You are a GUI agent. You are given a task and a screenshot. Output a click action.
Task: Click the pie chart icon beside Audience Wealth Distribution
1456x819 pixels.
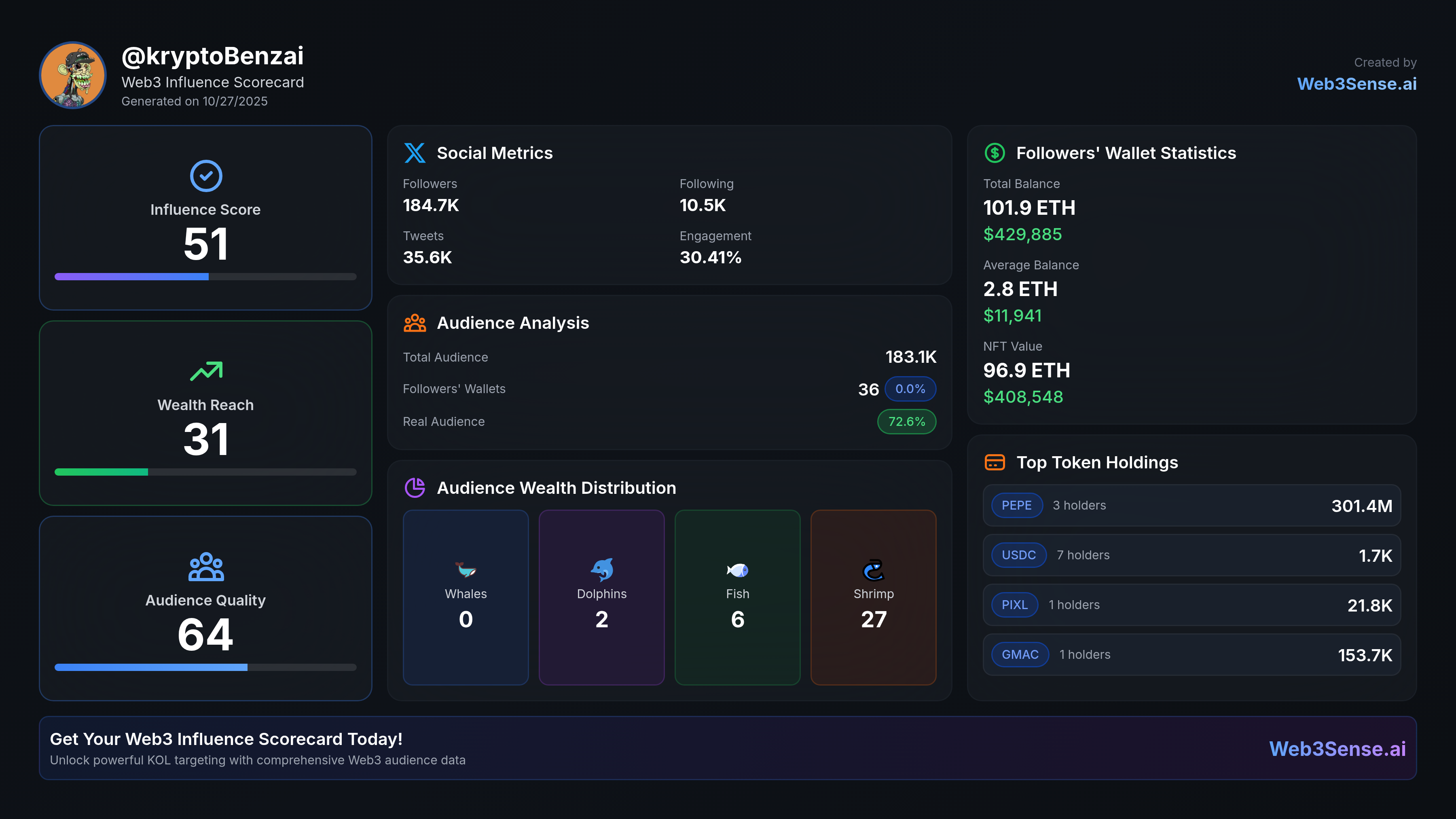pyautogui.click(x=415, y=488)
